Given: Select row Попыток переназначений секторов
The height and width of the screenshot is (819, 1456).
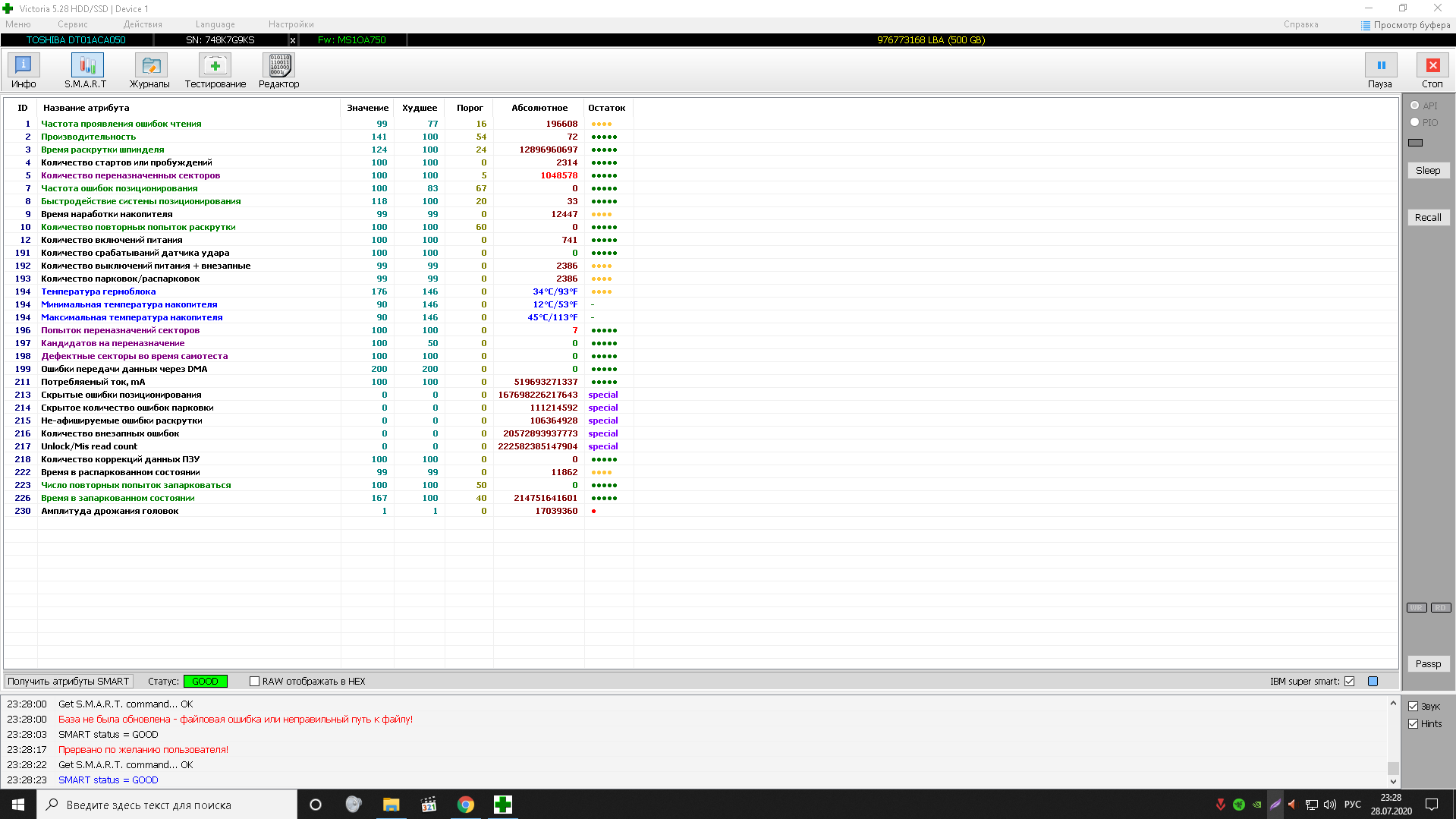Looking at the screenshot, I should (x=319, y=330).
